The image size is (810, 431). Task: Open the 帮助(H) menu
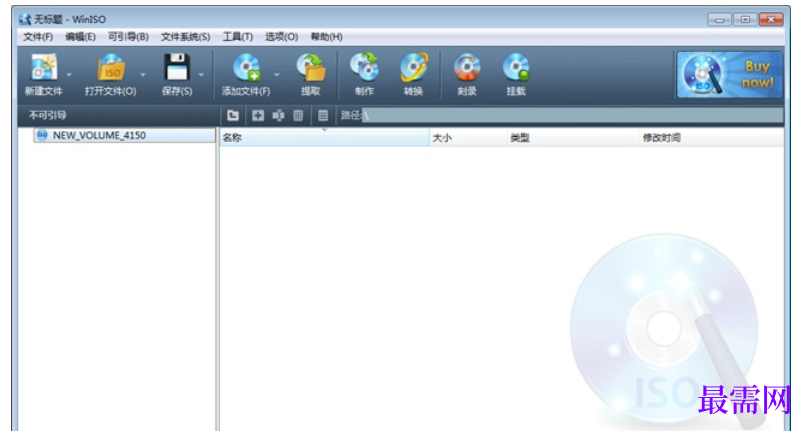tap(326, 37)
